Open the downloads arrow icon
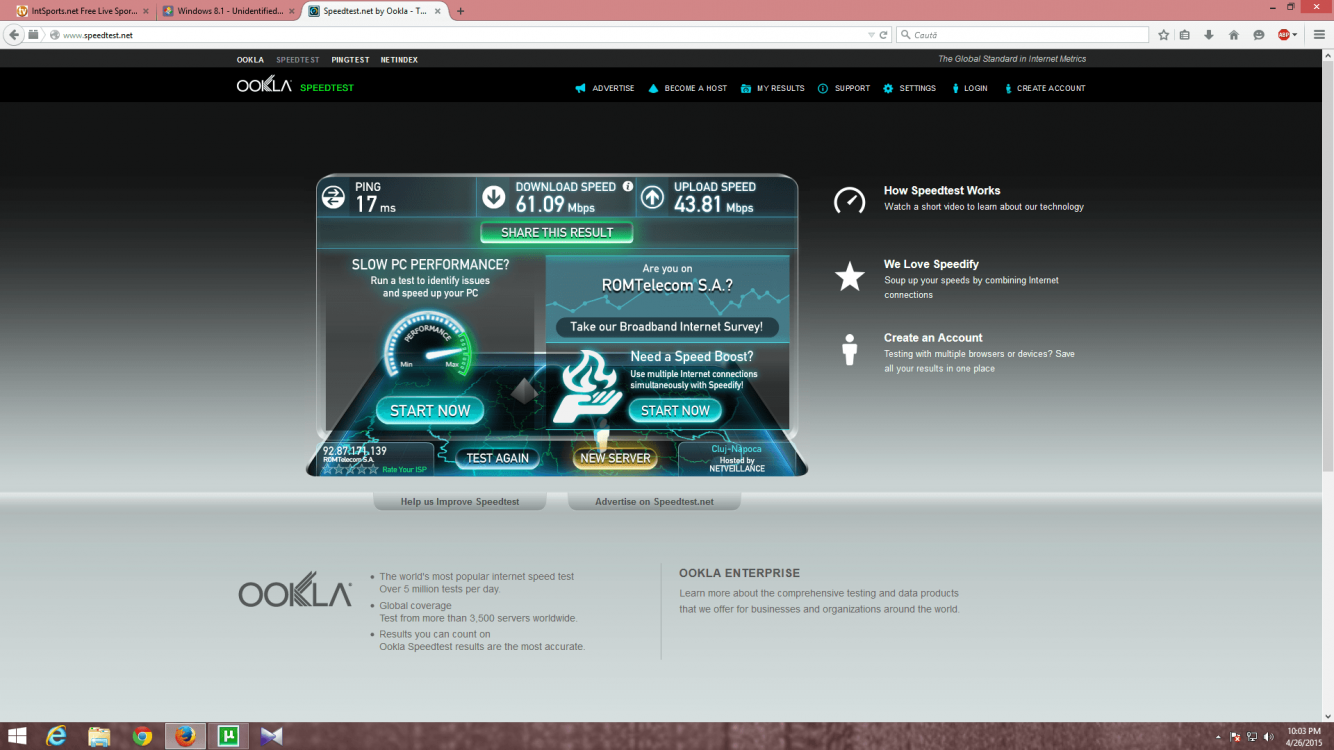 point(1209,35)
